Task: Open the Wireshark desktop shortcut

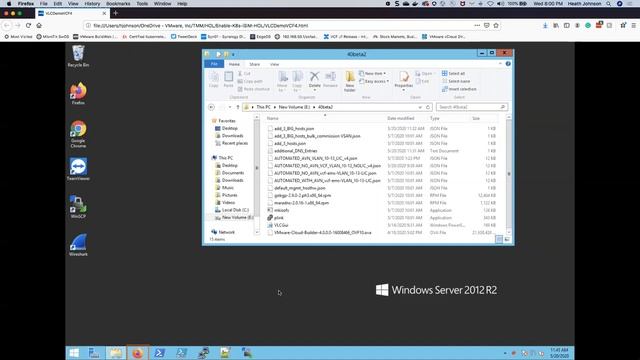Action: (x=78, y=245)
